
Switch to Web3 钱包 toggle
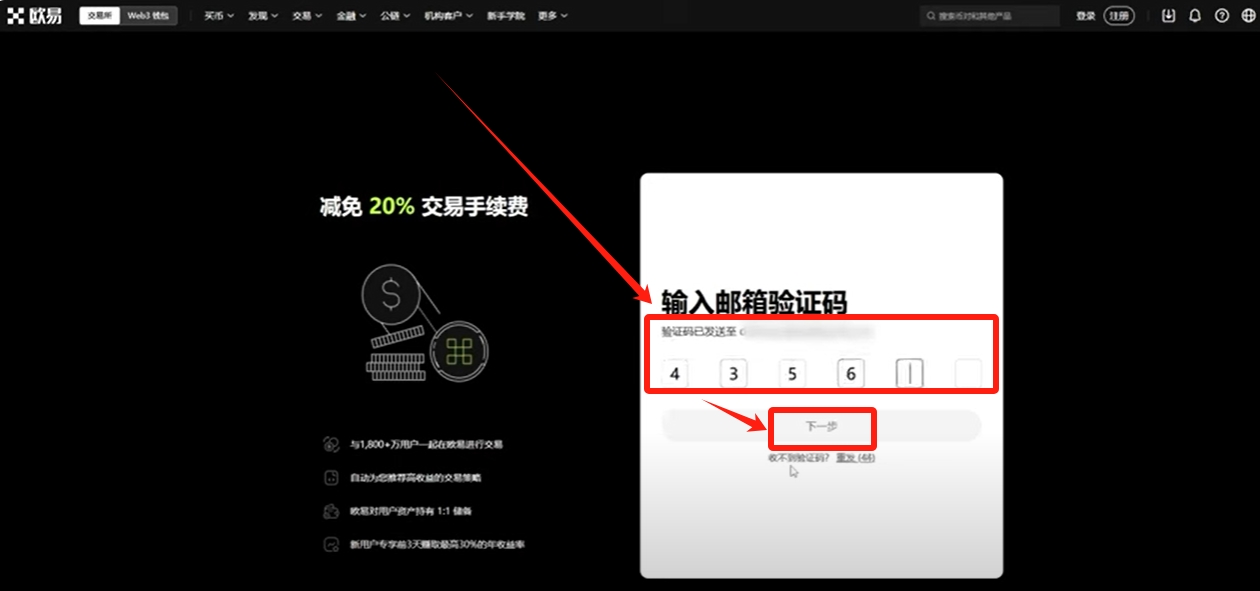click(148, 16)
